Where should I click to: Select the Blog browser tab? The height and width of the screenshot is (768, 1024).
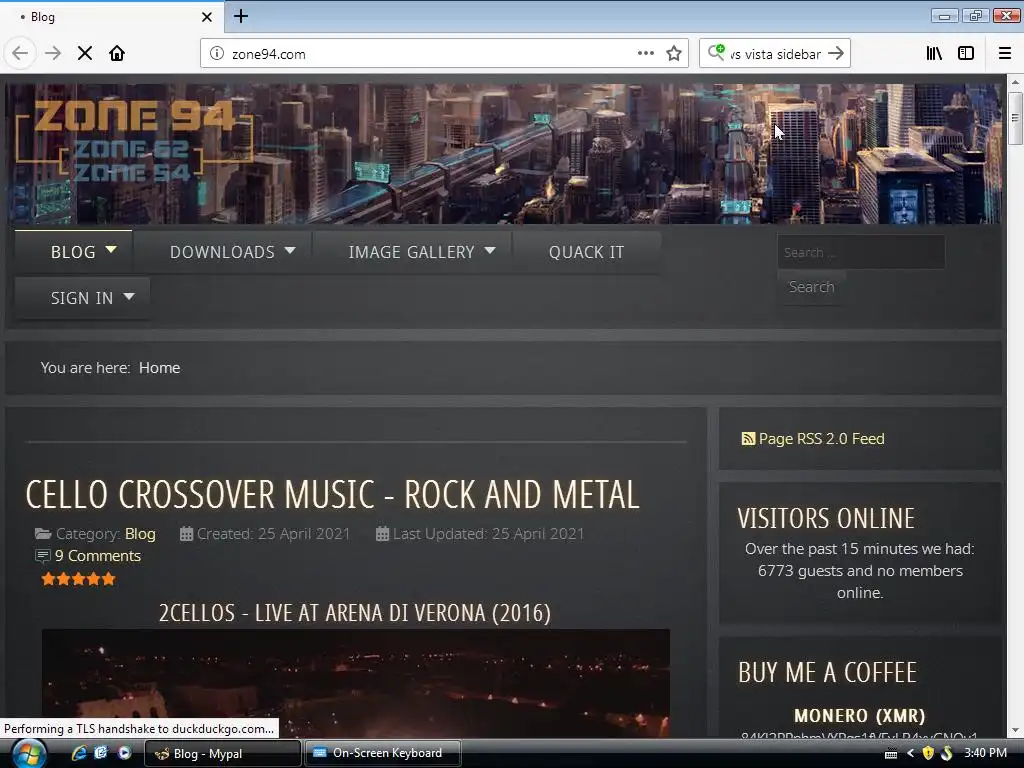(112, 17)
